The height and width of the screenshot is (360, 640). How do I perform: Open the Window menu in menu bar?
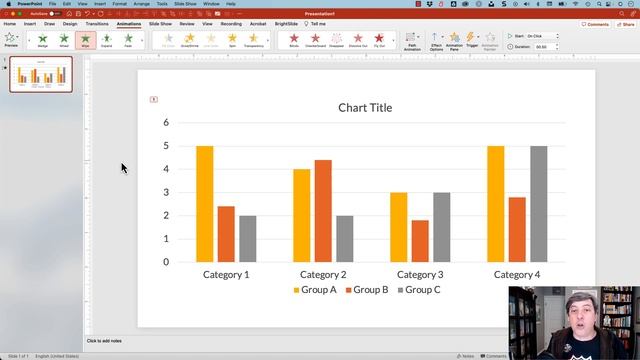click(211, 4)
